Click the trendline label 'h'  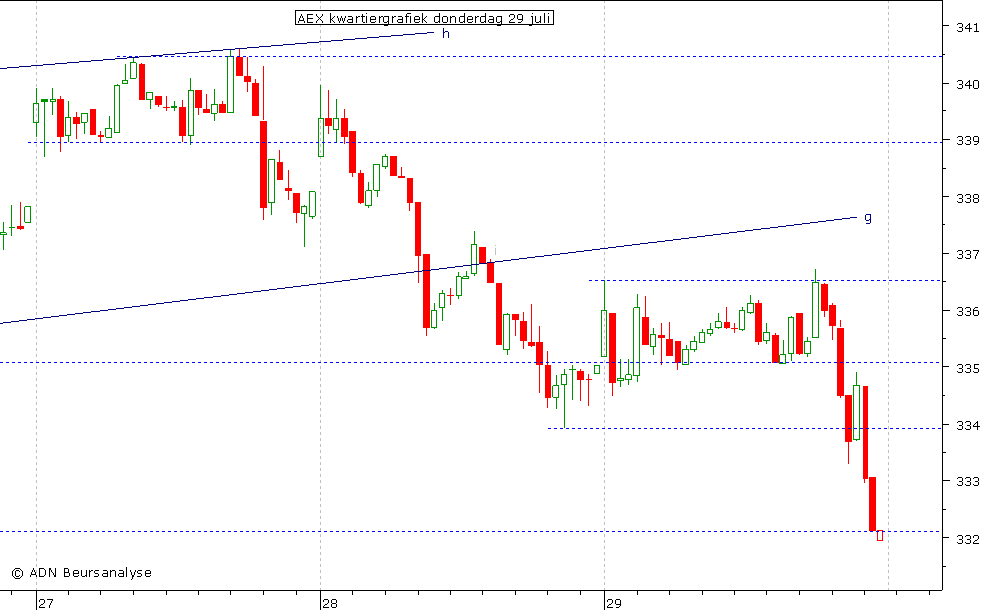(446, 34)
